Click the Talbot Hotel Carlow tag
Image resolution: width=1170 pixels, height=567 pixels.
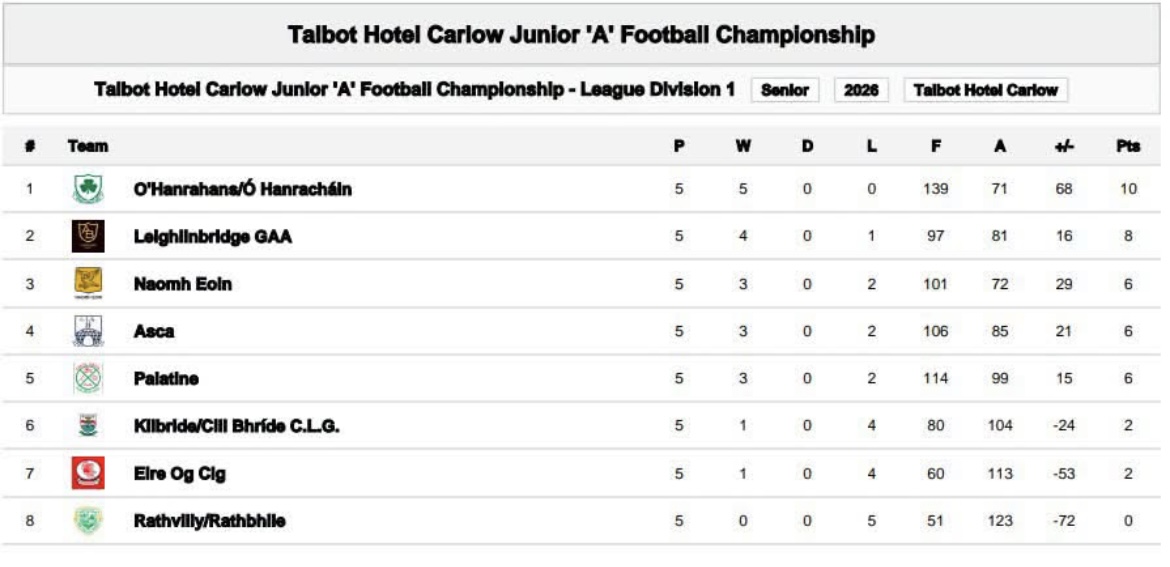click(x=986, y=90)
